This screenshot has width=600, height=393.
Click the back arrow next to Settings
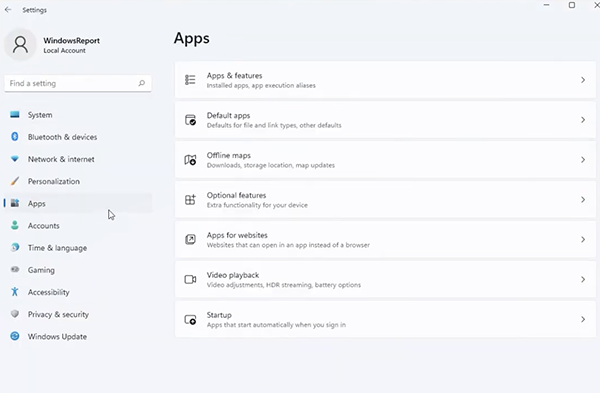8,10
